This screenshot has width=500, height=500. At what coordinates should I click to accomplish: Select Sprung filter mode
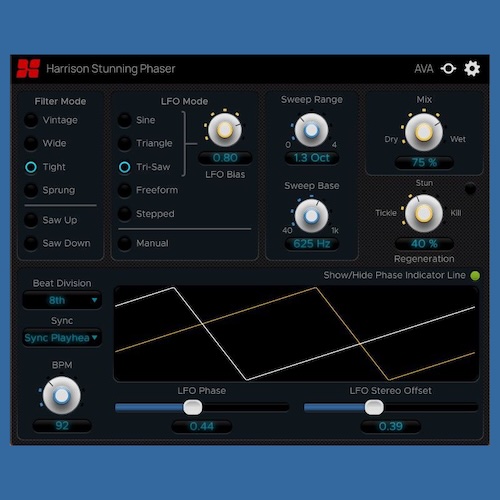coord(31,190)
